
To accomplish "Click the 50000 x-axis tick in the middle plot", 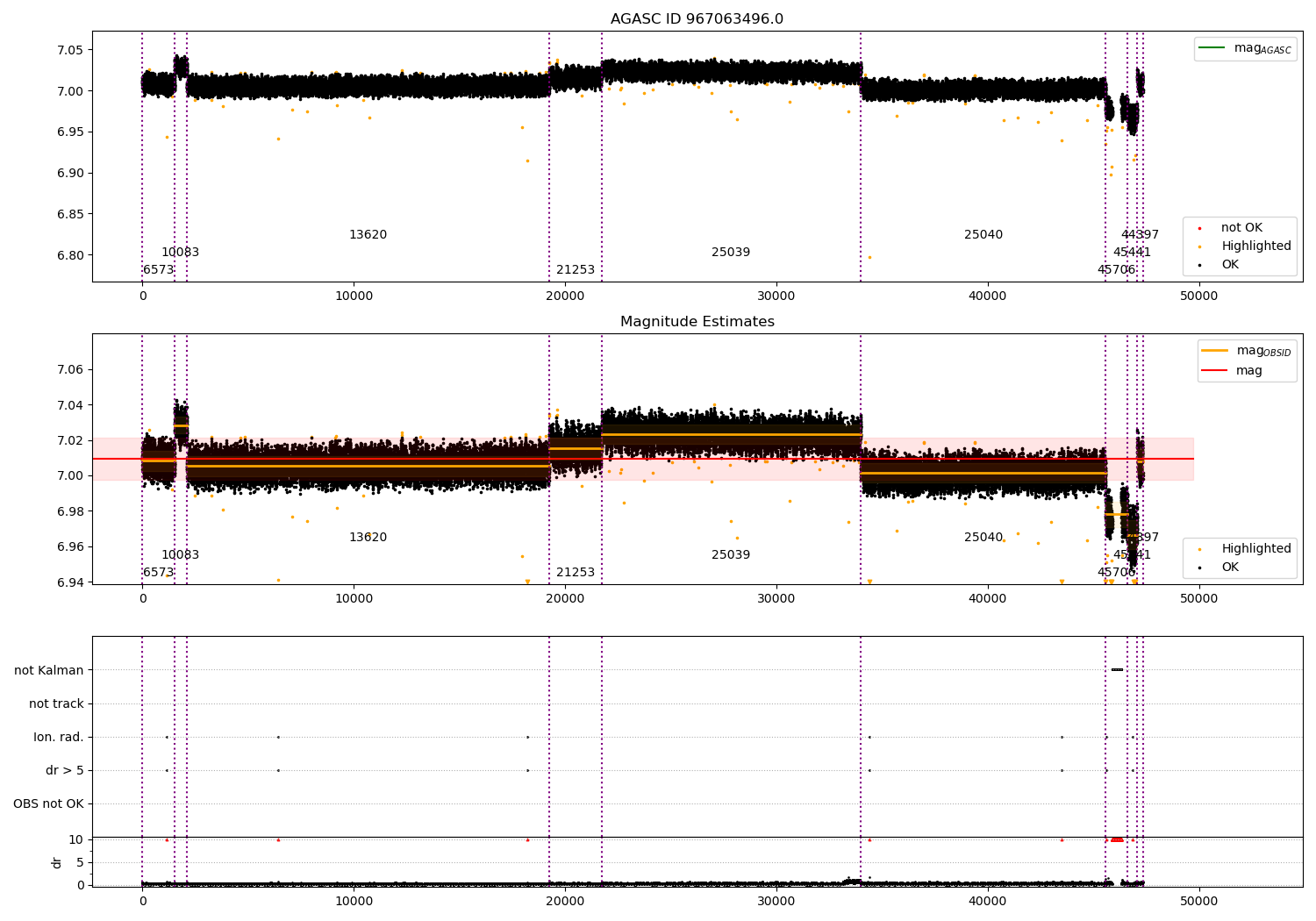I will (x=1199, y=599).
